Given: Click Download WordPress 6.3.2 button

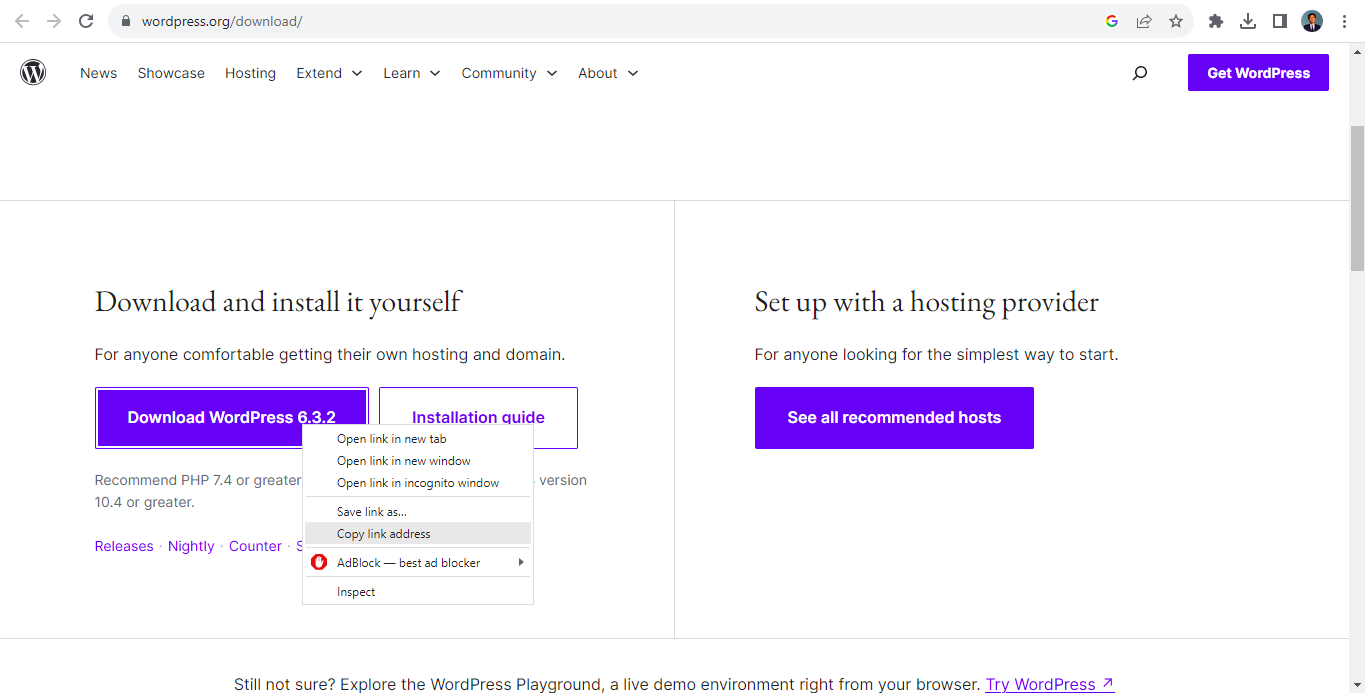Looking at the screenshot, I should coord(232,417).
